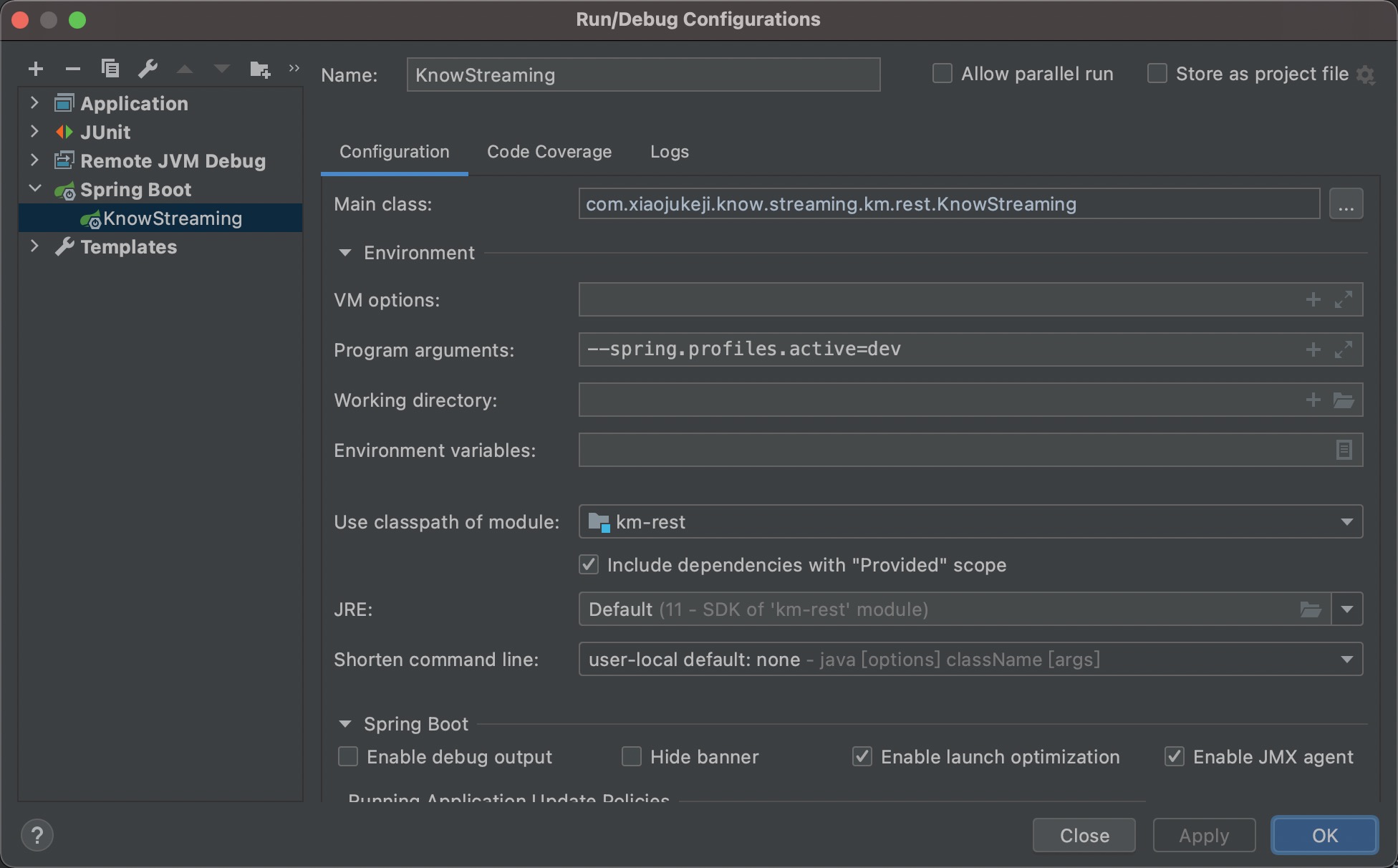Open the JRE dropdown
This screenshot has width=1398, height=868.
(x=1347, y=609)
